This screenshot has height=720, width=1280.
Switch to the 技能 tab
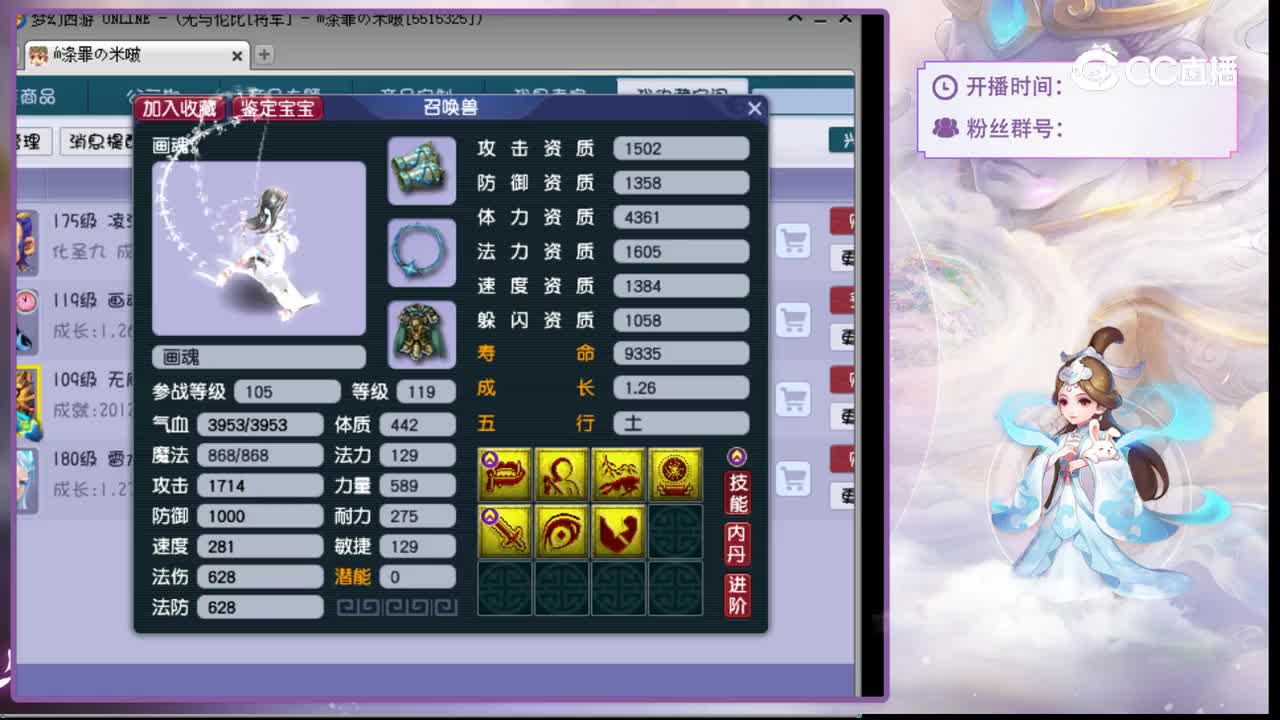pyautogui.click(x=738, y=493)
